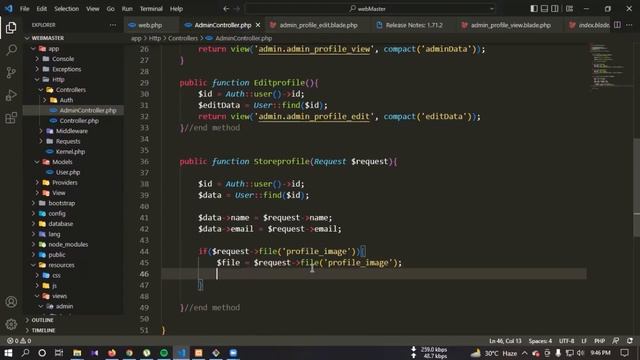Click the Go Back arrow
Viewport: 640px width, 360px height.
click(x=226, y=9)
